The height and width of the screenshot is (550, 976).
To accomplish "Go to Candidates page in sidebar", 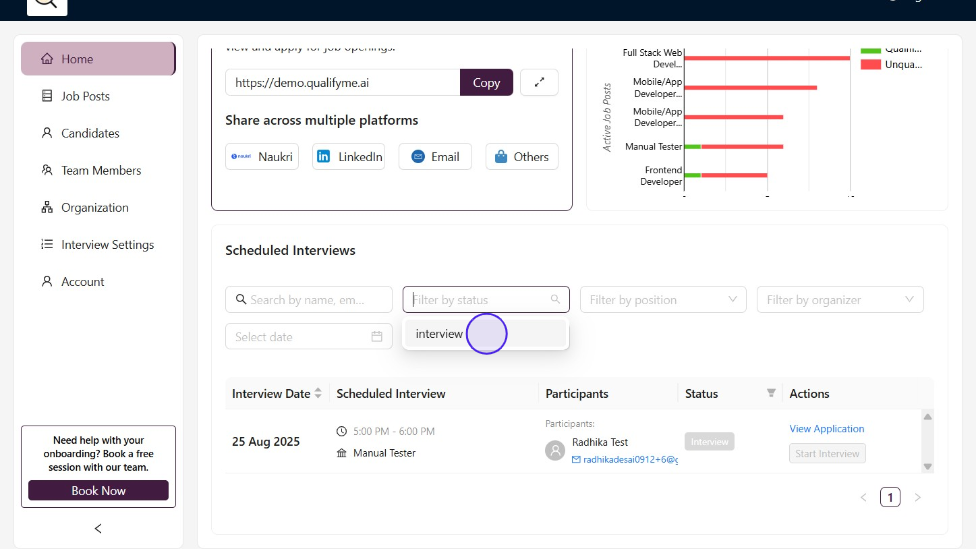I will [90, 133].
